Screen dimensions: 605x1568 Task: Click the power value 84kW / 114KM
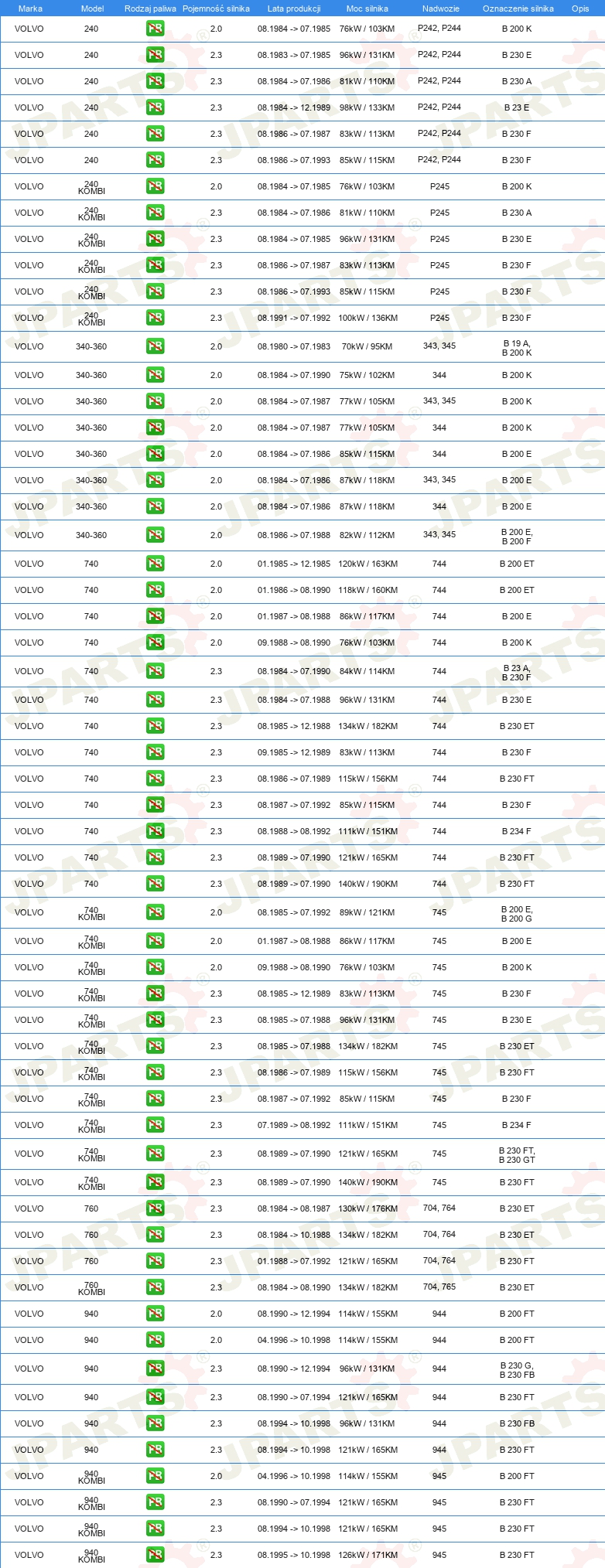[367, 671]
